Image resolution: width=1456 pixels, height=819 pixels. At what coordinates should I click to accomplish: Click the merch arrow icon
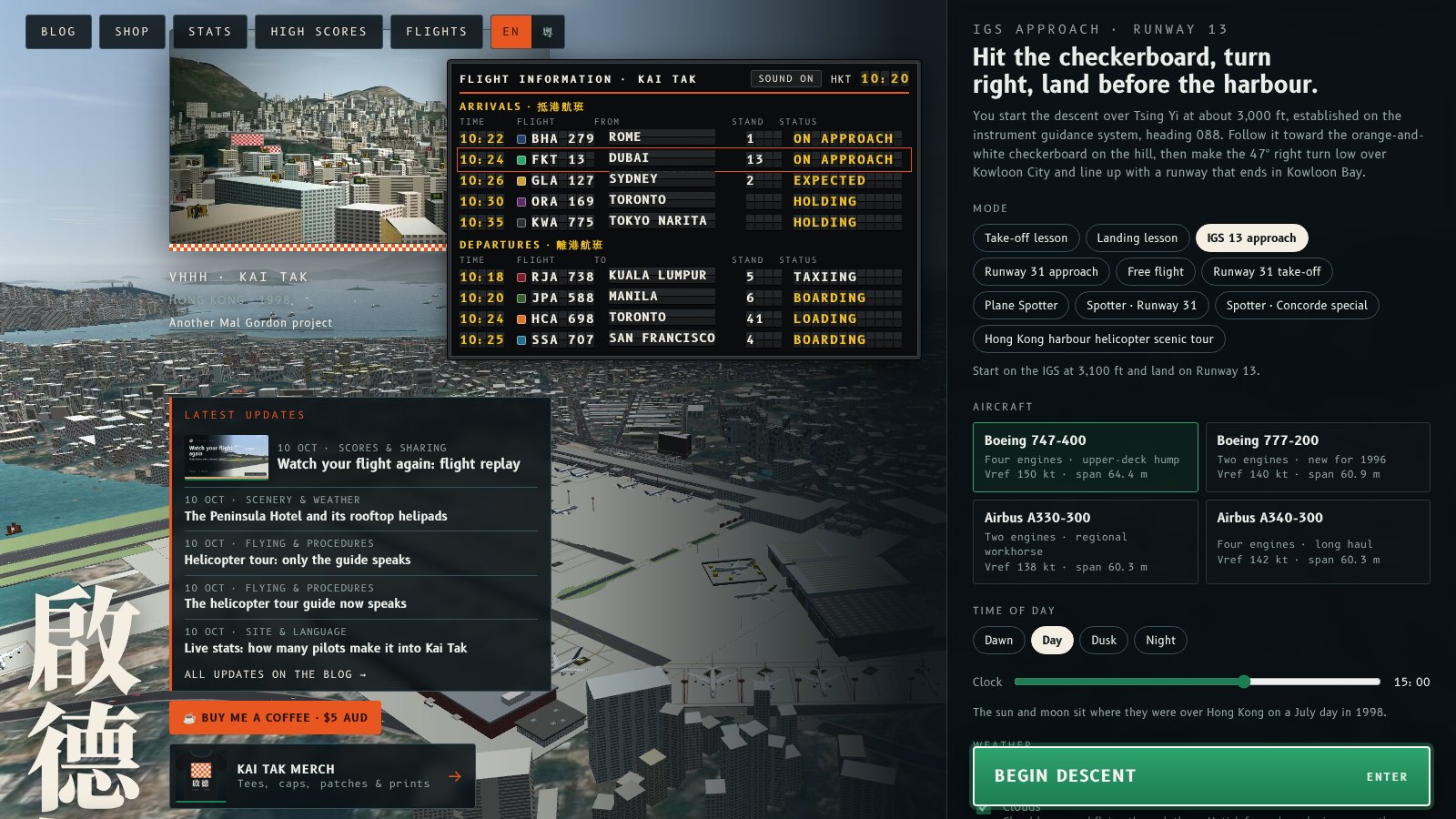click(x=455, y=776)
